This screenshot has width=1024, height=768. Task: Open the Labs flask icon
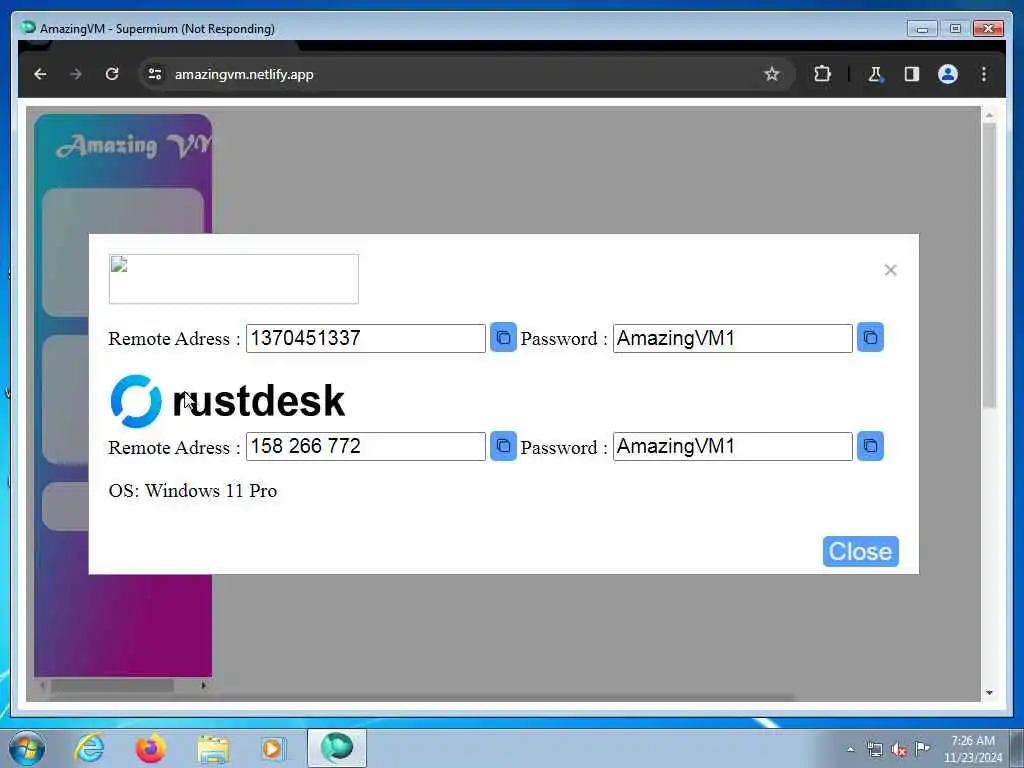[875, 74]
